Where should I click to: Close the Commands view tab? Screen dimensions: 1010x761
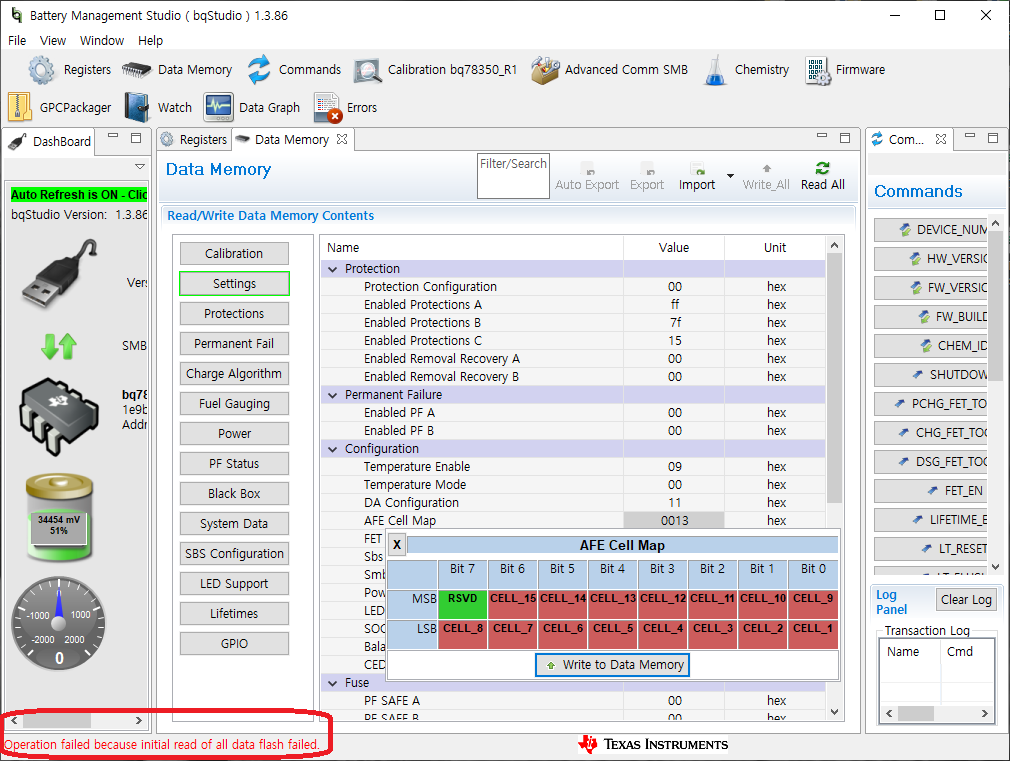point(941,139)
